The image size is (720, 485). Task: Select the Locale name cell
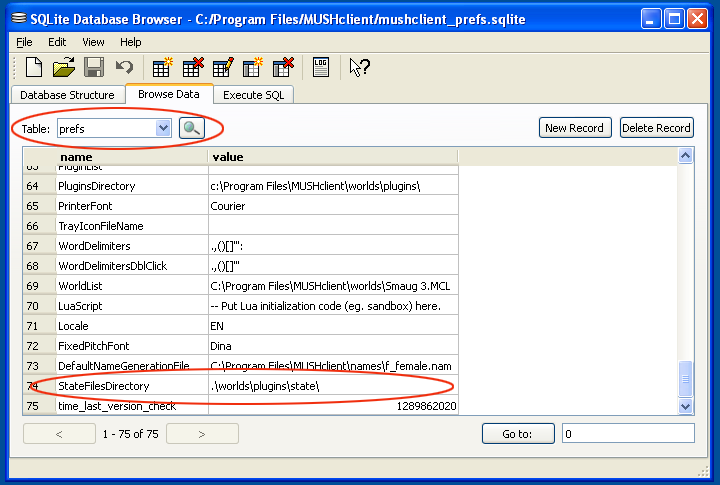click(132, 326)
